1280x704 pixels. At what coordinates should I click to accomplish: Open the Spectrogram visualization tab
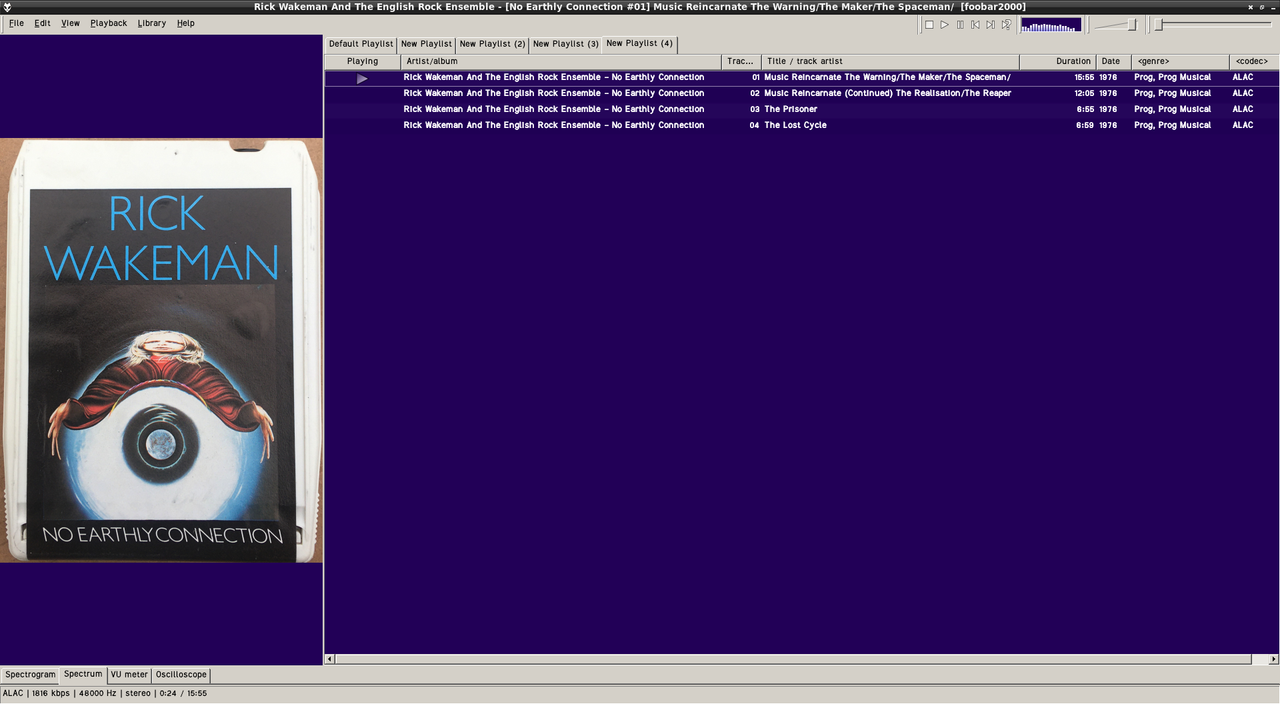[x=30, y=675]
